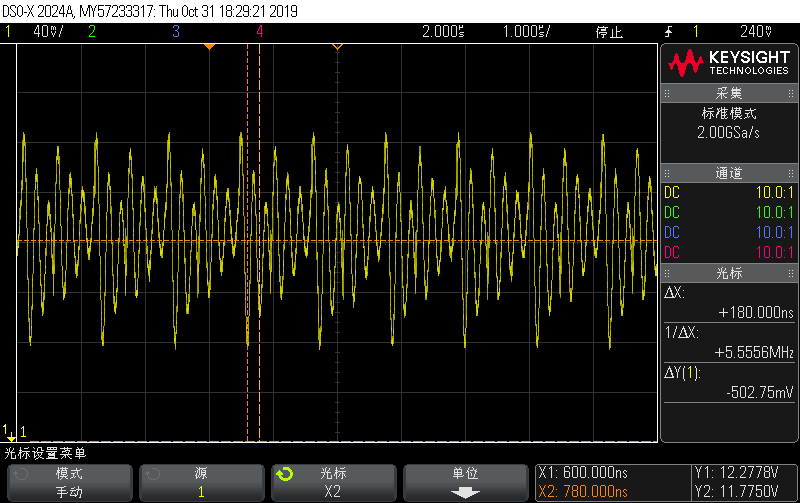This screenshot has width=800, height=503.
Task: Click the yellow 10.0:1 probe ratio for channel 1
Action: pos(774,192)
